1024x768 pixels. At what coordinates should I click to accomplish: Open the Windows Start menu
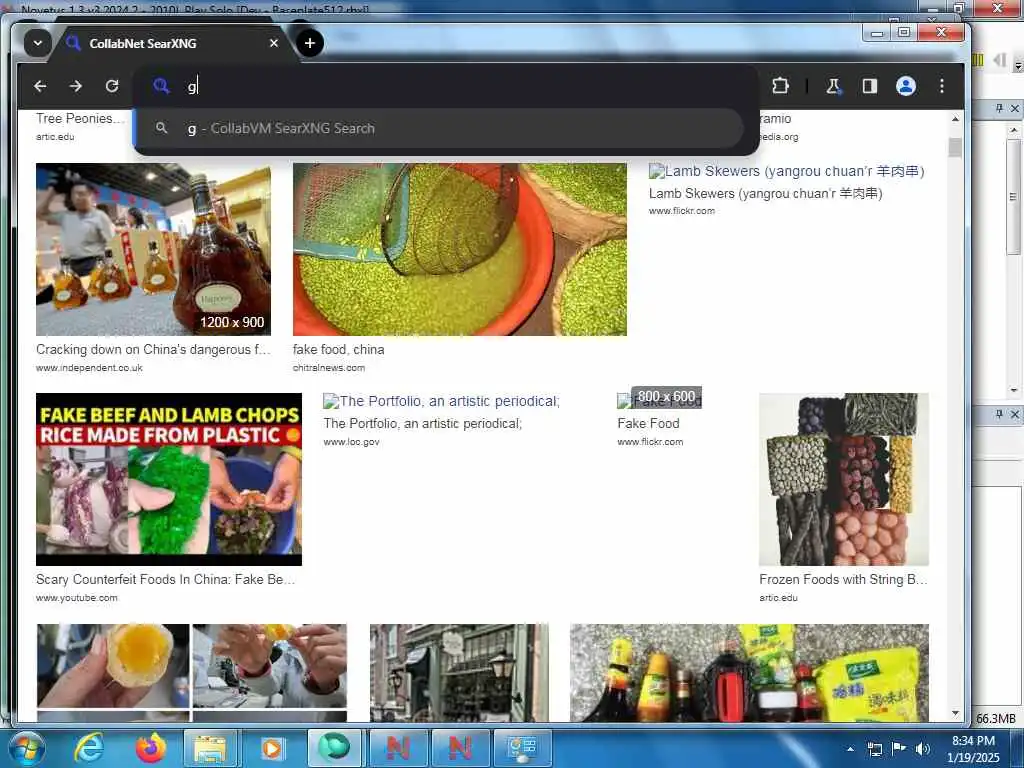pyautogui.click(x=26, y=748)
